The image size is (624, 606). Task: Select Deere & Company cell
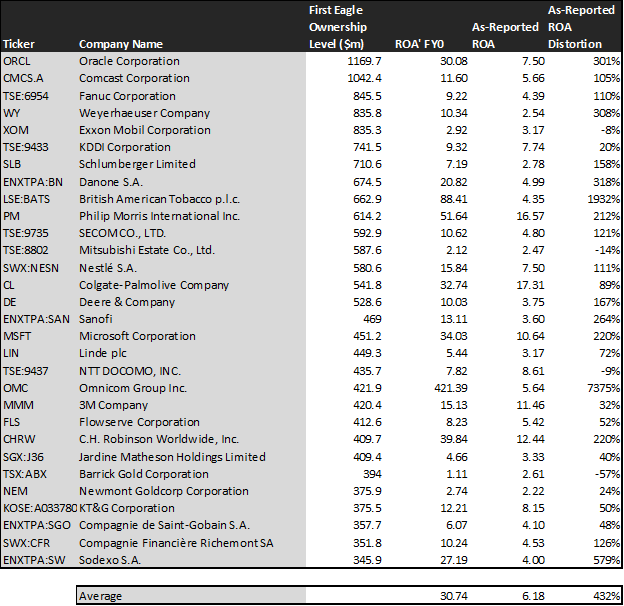pos(127,302)
